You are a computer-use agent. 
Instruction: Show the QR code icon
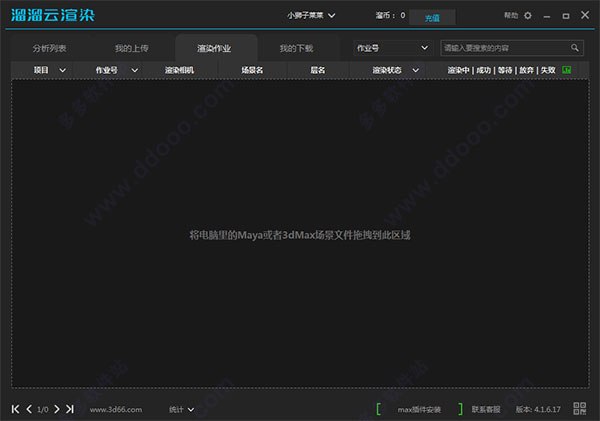(579, 408)
